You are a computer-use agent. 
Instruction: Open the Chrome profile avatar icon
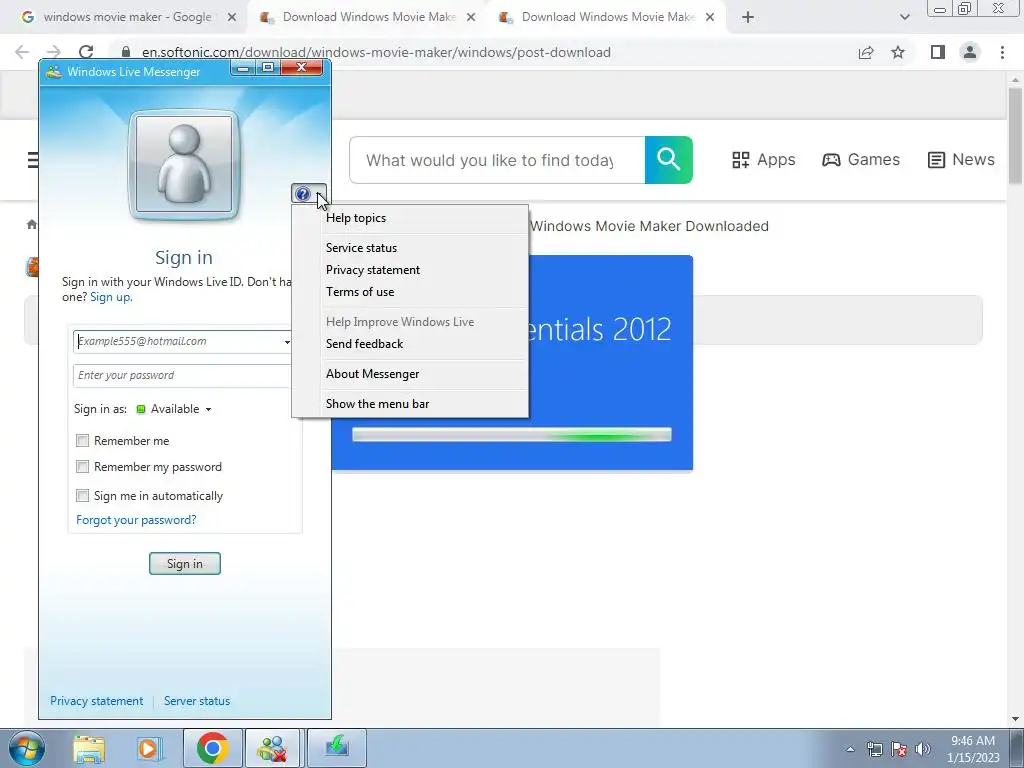tap(970, 52)
